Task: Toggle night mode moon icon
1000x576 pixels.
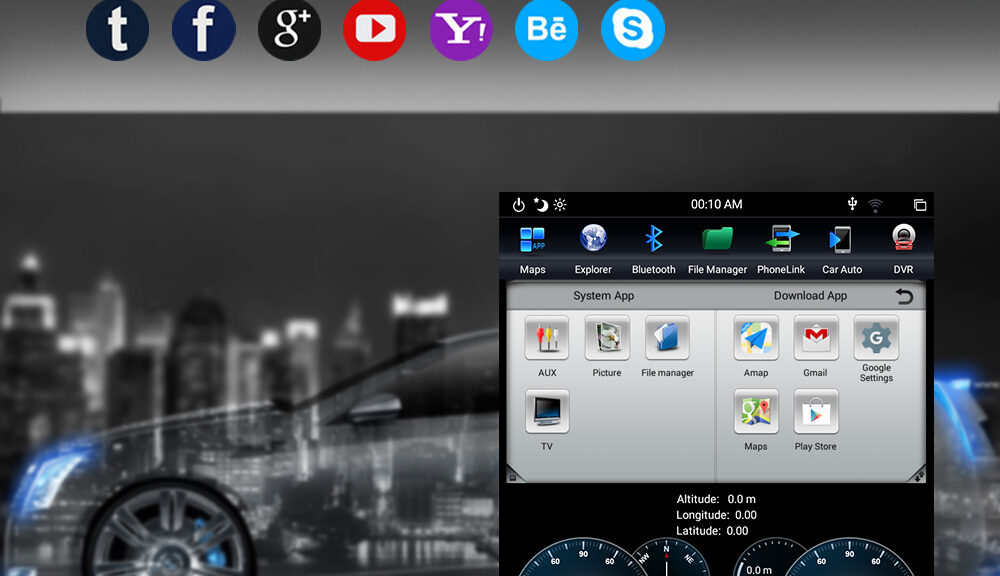Action: point(540,204)
